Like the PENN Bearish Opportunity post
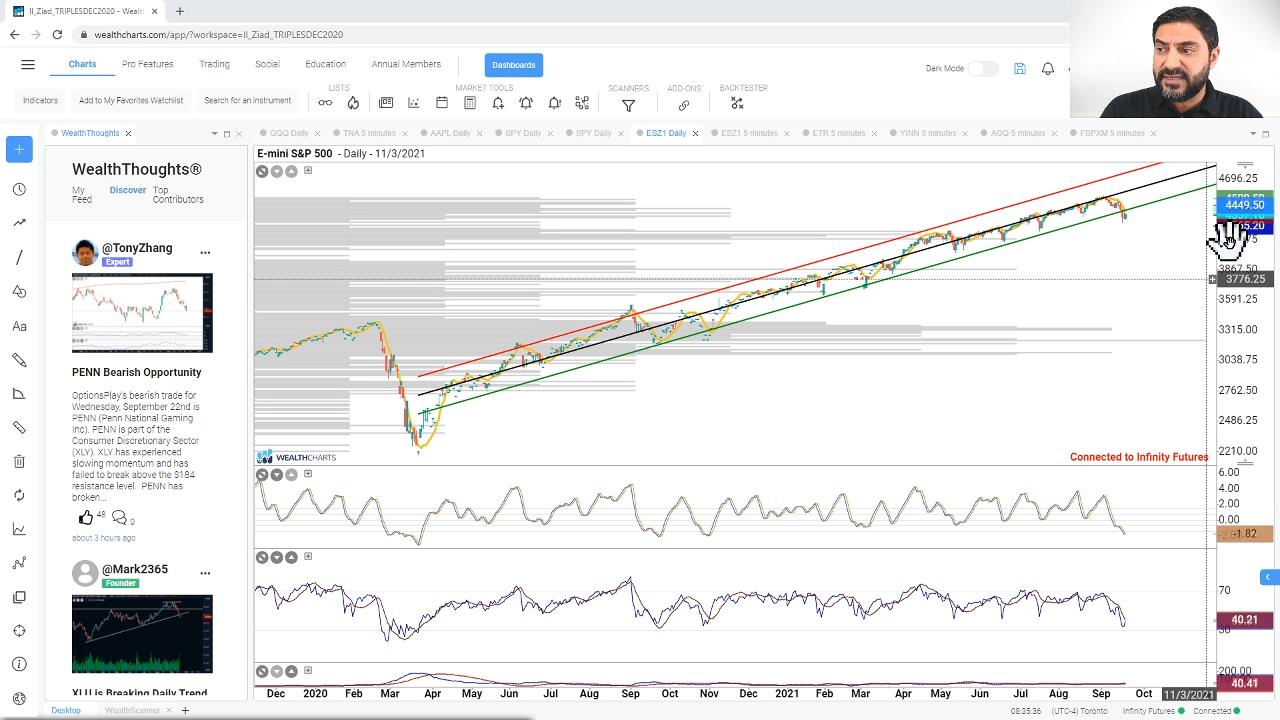This screenshot has width=1280, height=720. (x=86, y=517)
